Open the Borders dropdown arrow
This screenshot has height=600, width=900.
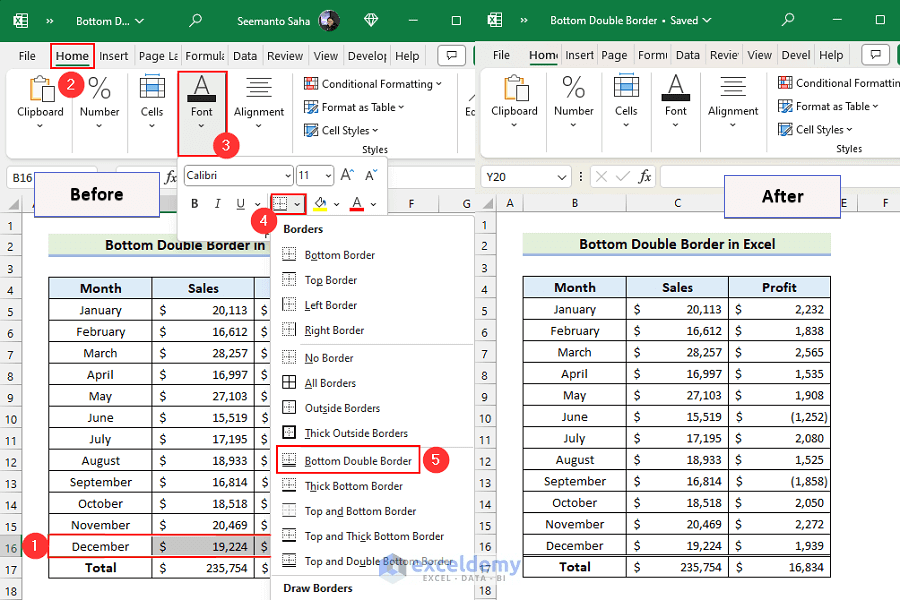[x=296, y=203]
